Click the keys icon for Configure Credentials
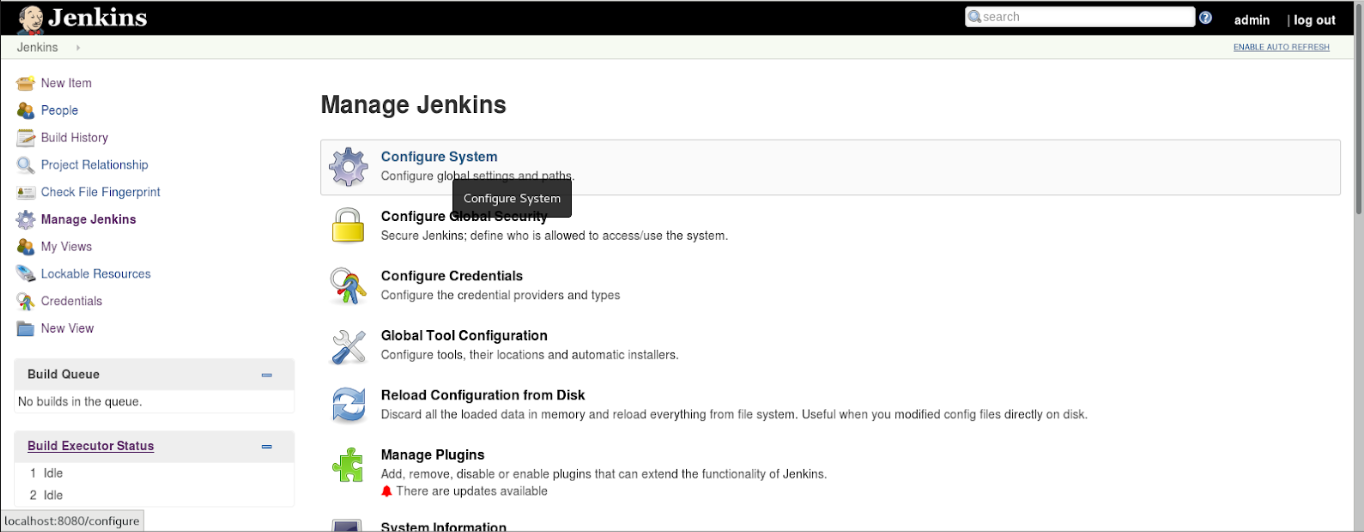Screen dimensions: 1364x532 click(349, 286)
